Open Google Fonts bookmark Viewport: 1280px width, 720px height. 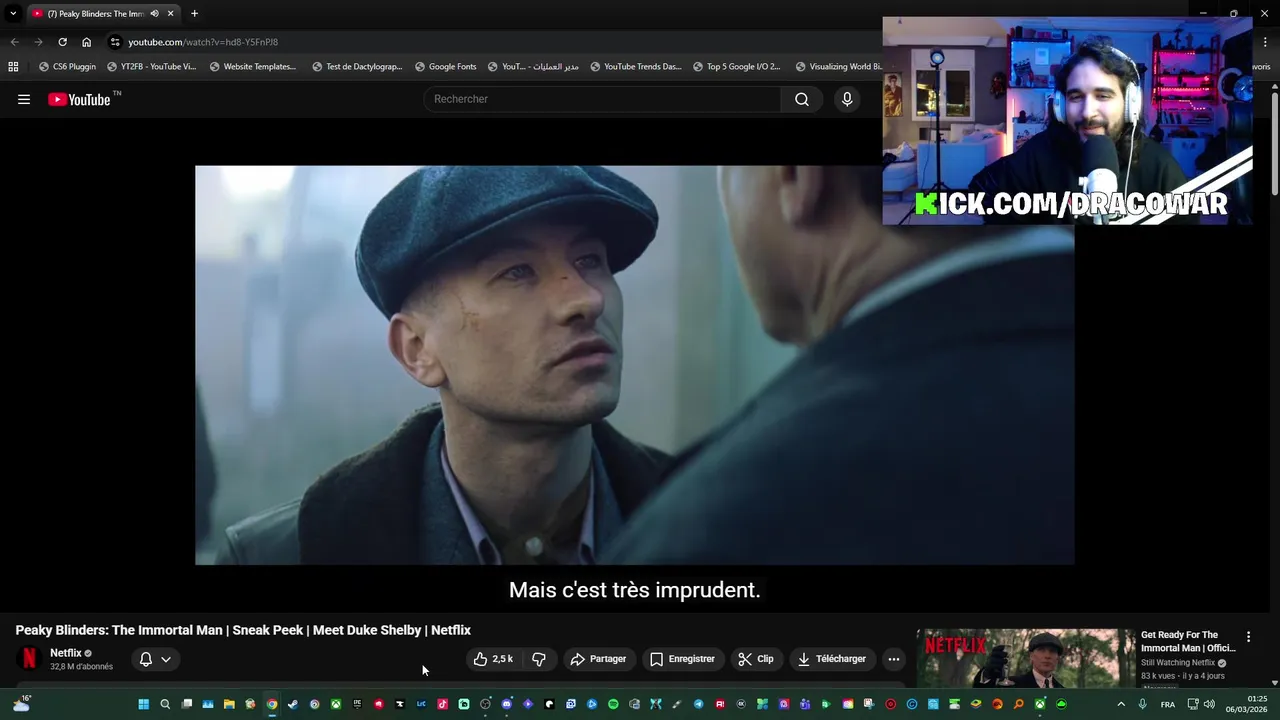coord(445,67)
